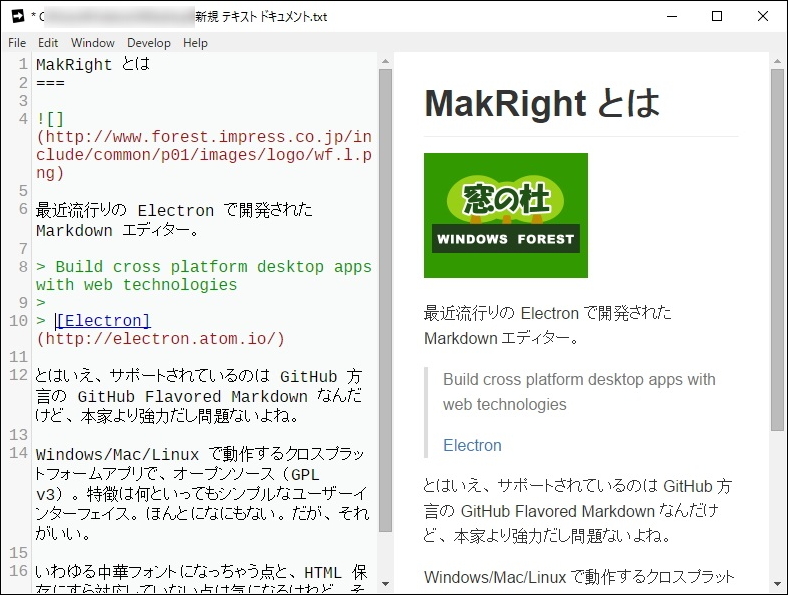Click the '![]' image syntax on line 4
Screen dimensions: 788x595
tap(50, 119)
